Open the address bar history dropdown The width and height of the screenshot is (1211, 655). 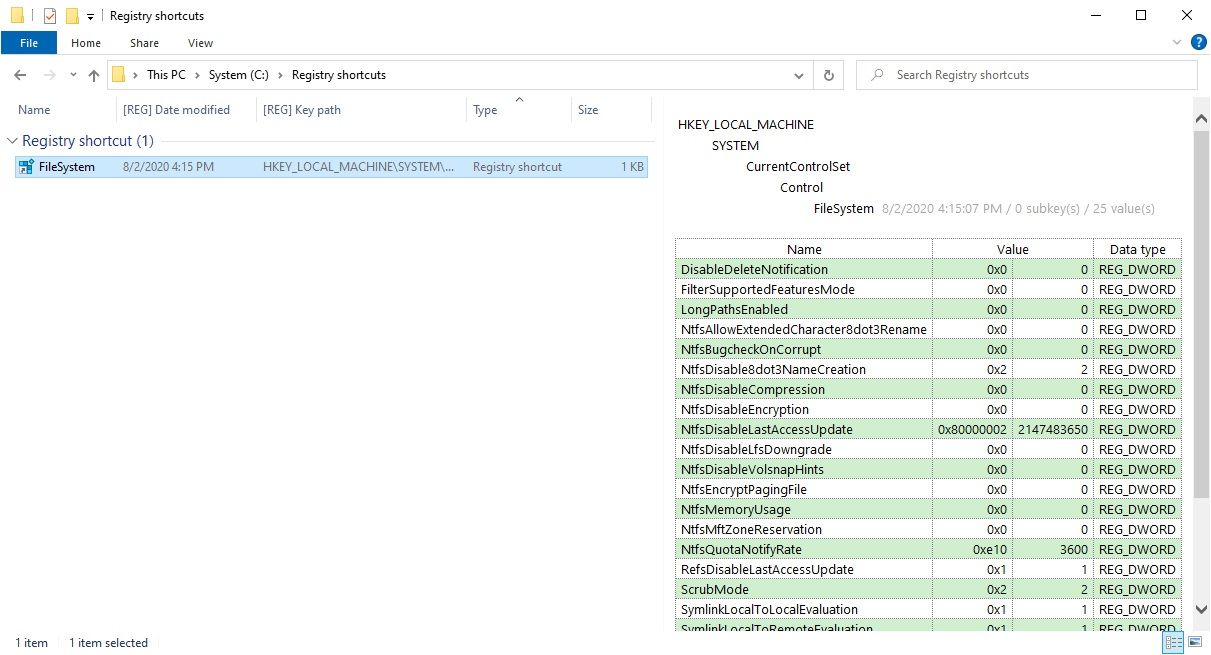click(798, 74)
